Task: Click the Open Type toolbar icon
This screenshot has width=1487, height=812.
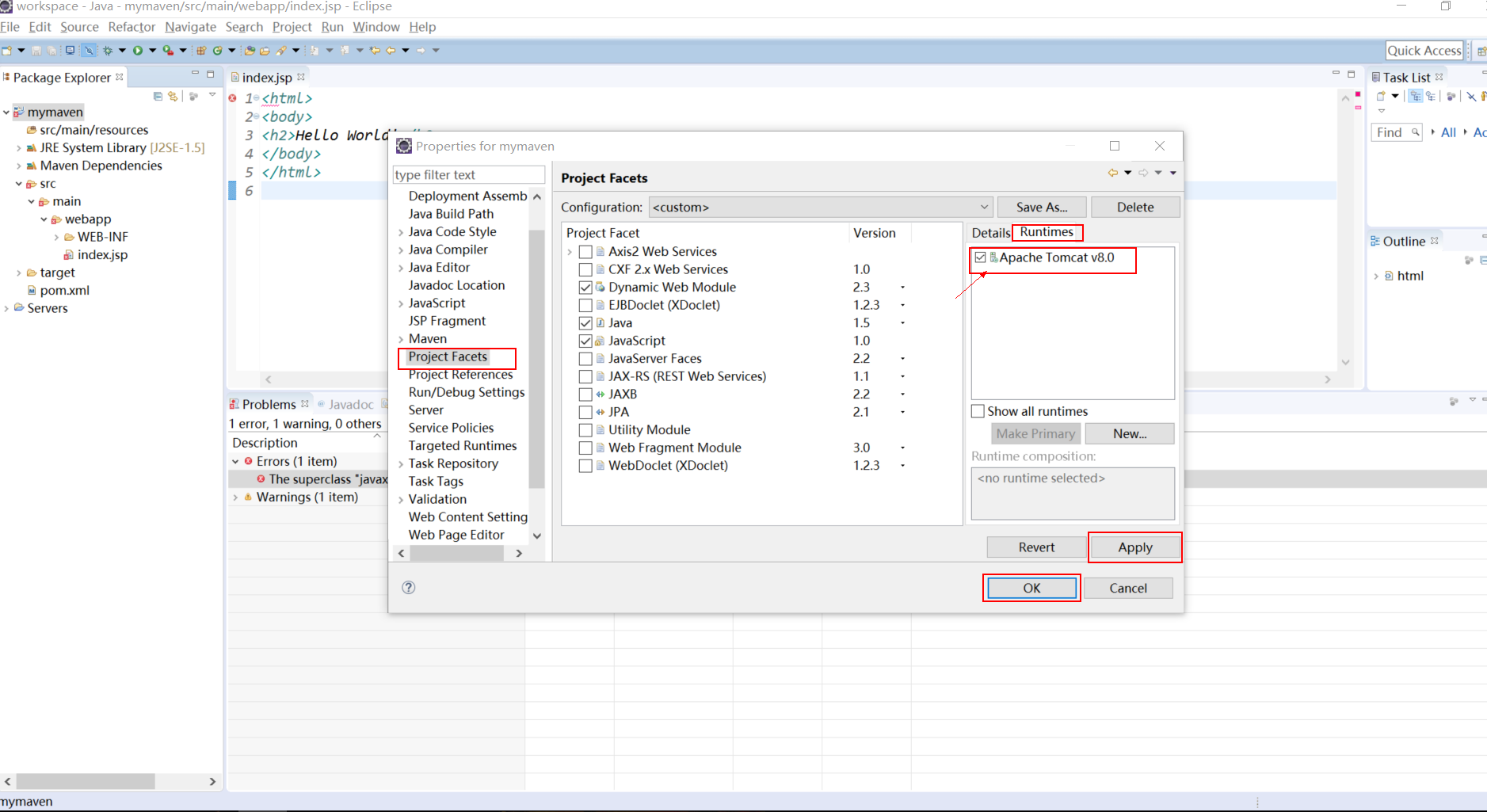Action: click(x=250, y=51)
